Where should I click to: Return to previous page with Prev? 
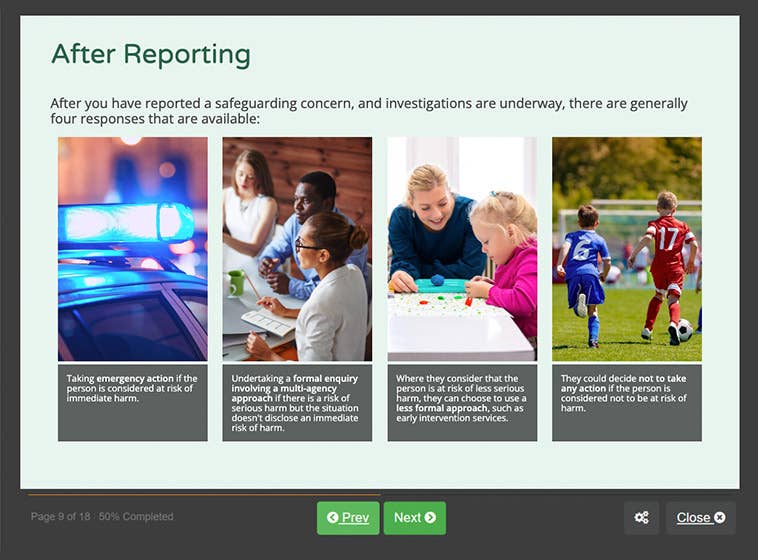(x=348, y=518)
